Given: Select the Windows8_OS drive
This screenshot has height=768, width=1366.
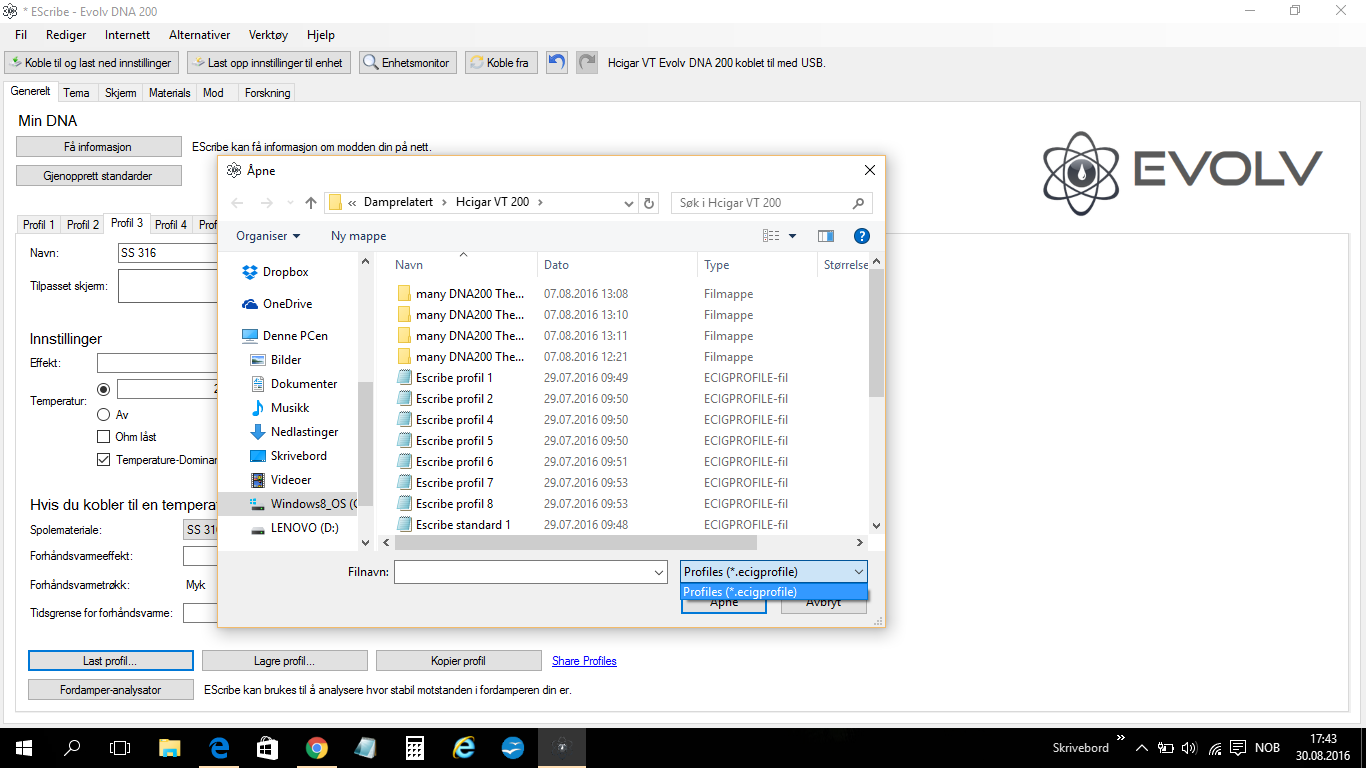Looking at the screenshot, I should [302, 504].
